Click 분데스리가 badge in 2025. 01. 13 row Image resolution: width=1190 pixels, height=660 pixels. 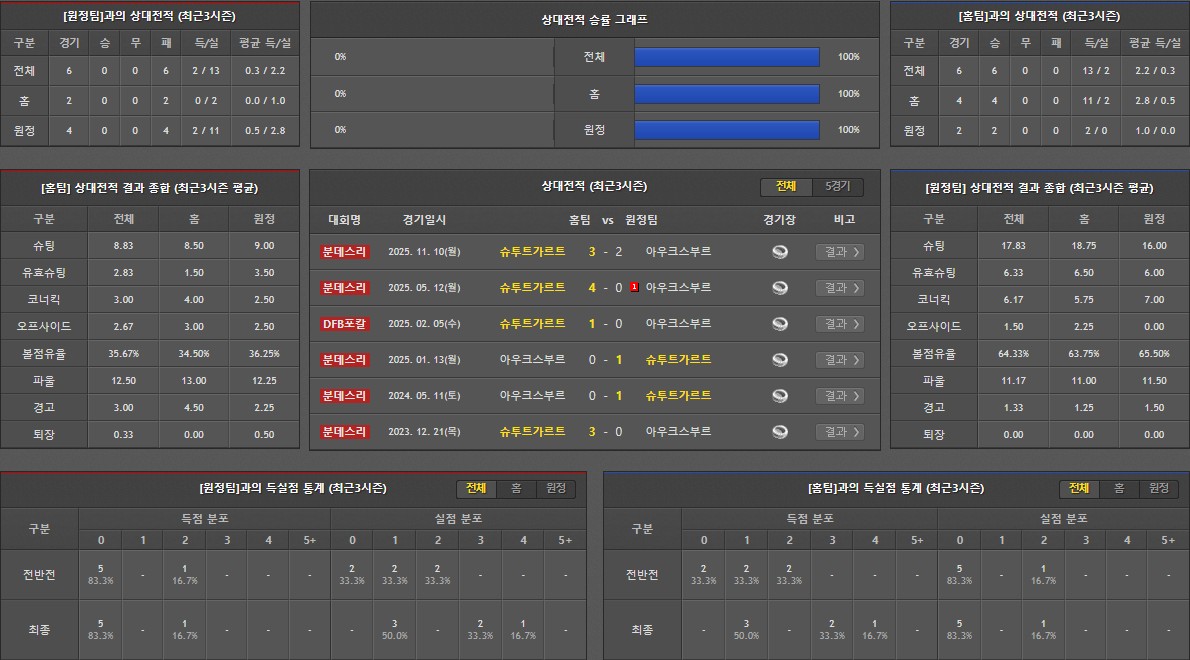point(345,360)
